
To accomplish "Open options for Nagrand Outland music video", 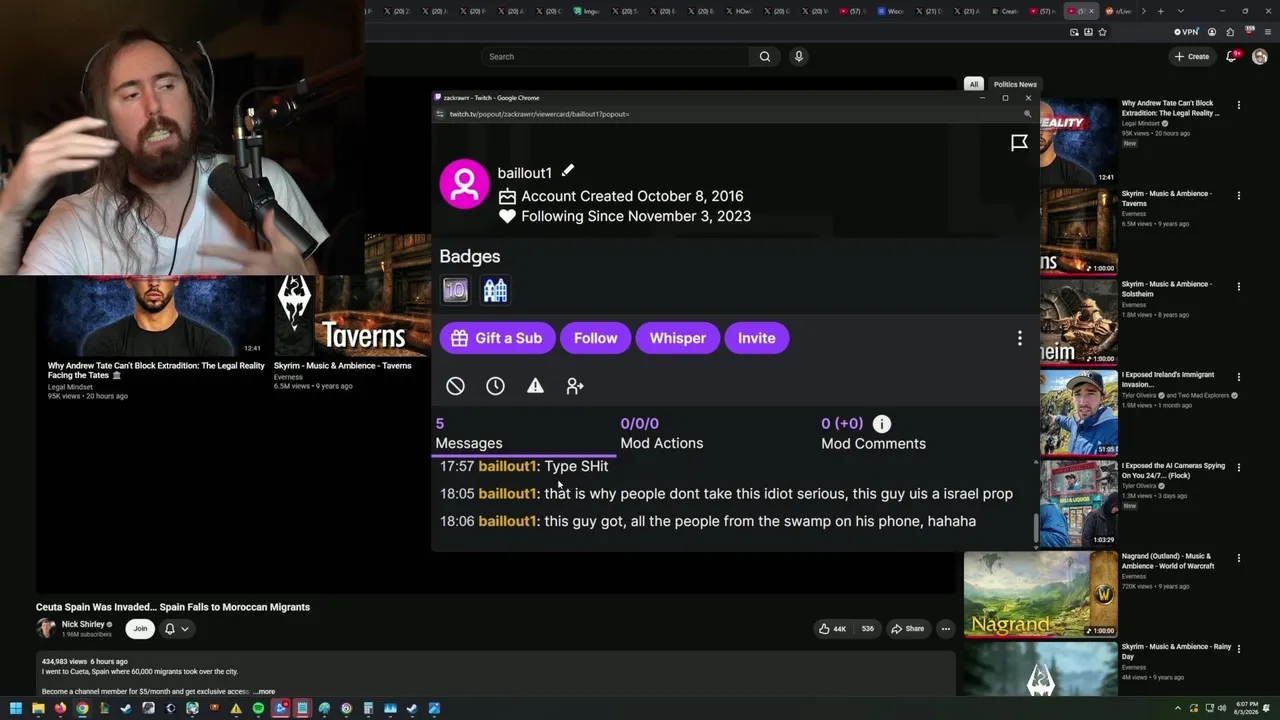I will click(x=1238, y=558).
